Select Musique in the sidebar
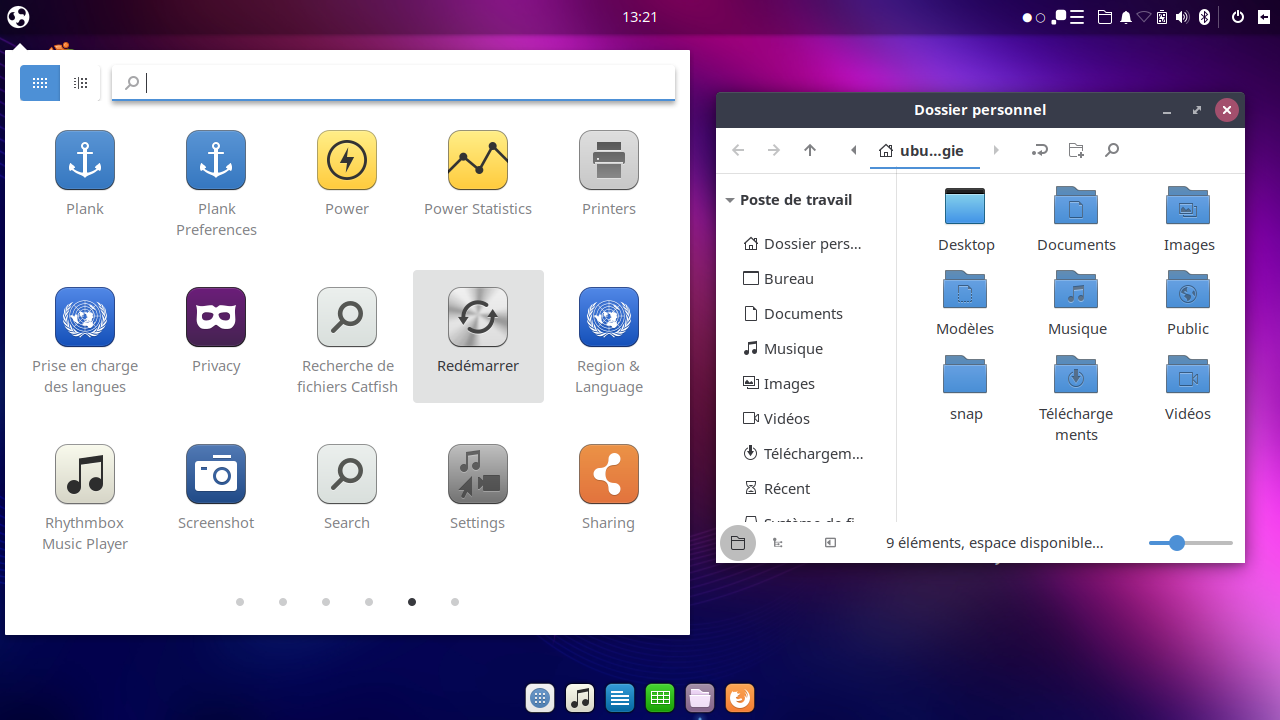 click(792, 349)
